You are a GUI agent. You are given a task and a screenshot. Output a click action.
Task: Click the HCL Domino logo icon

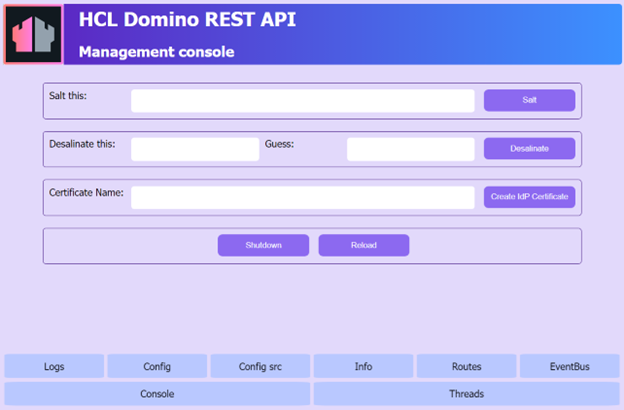point(34,35)
